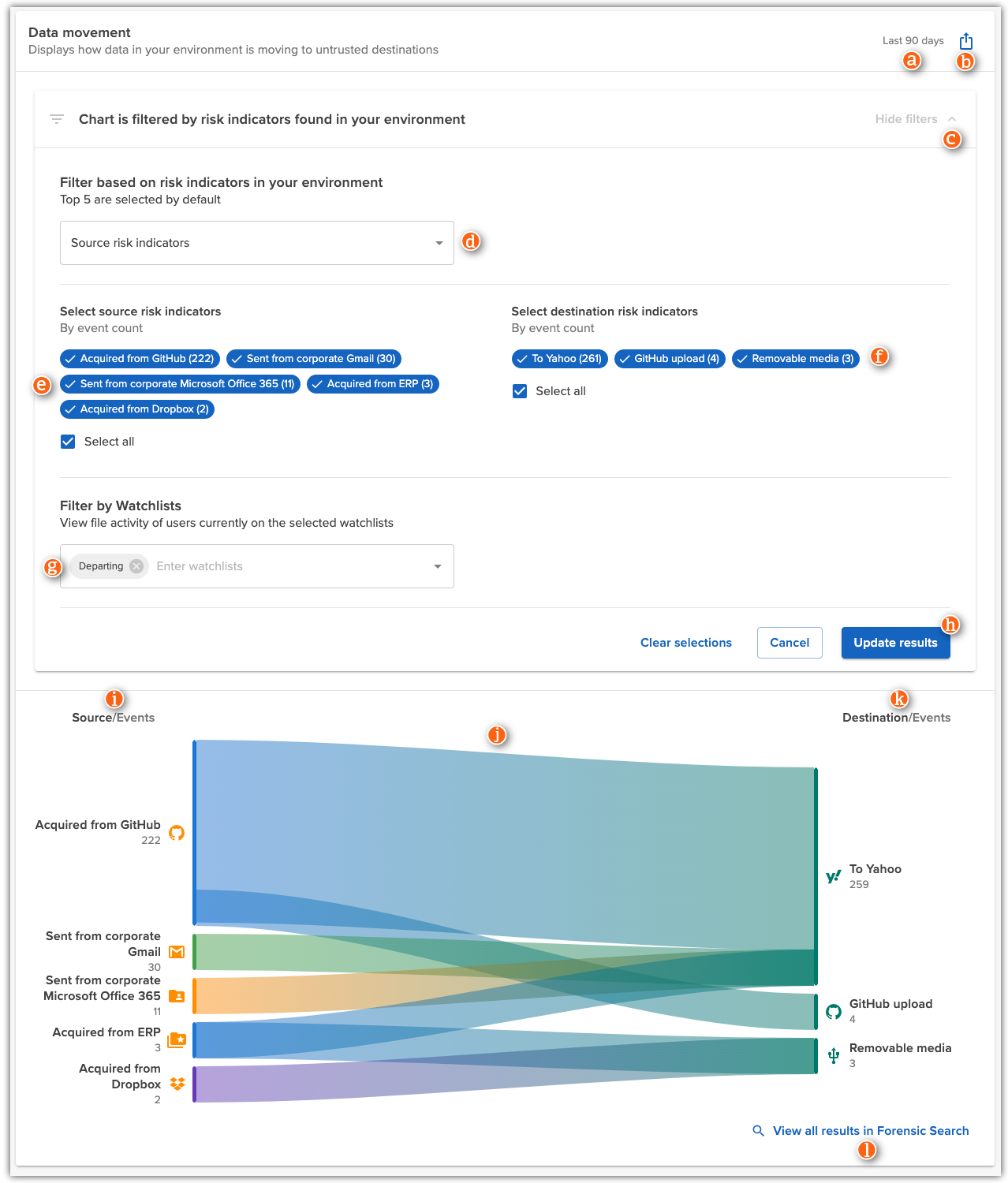Click the Dropbox icon near Acquired from Dropbox
This screenshot has height=1183, width=1008.
click(176, 1084)
